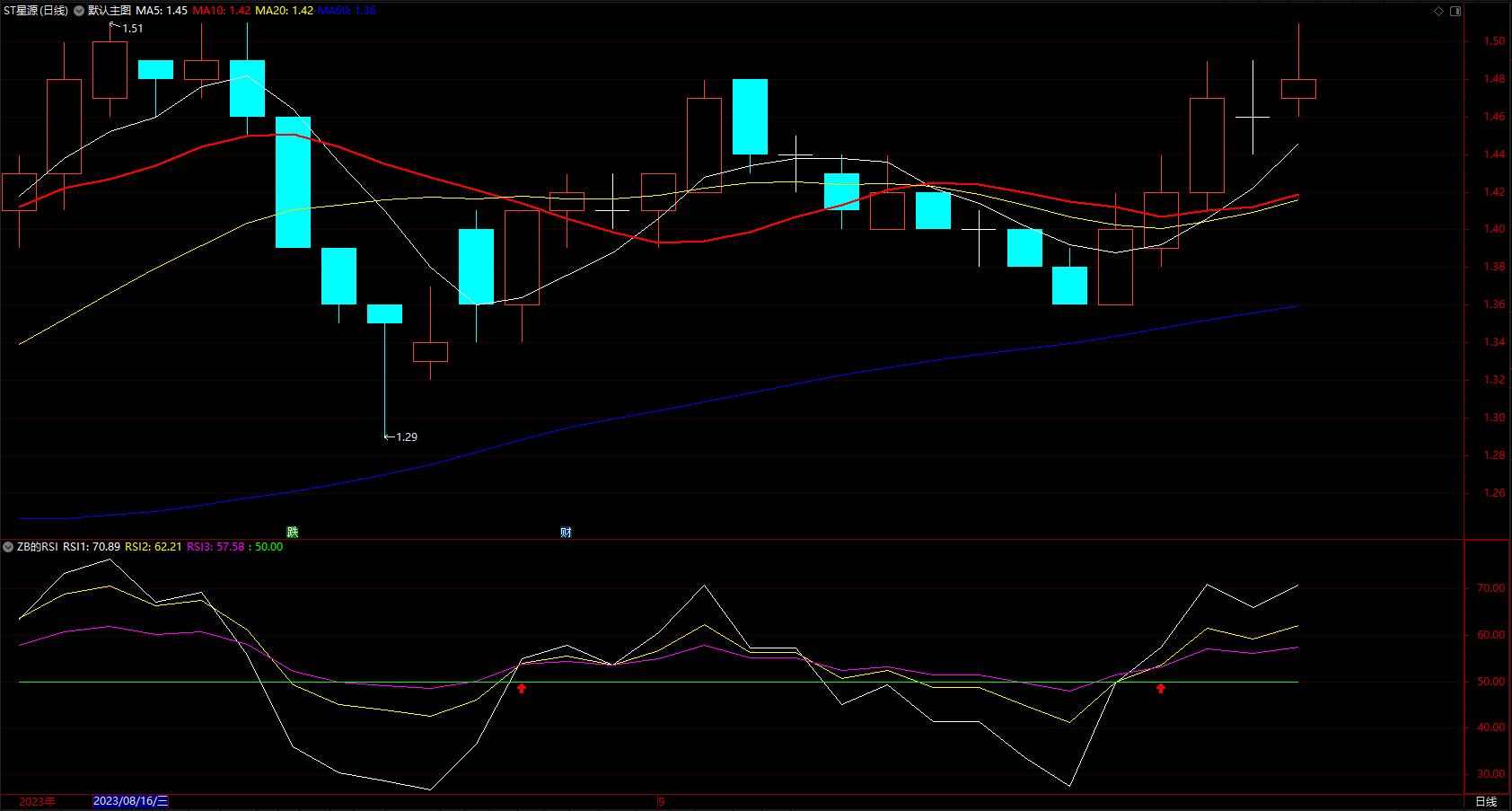This screenshot has width=1512, height=811.
Task: Click the second red RSI buy arrow
Action: 1161,688
